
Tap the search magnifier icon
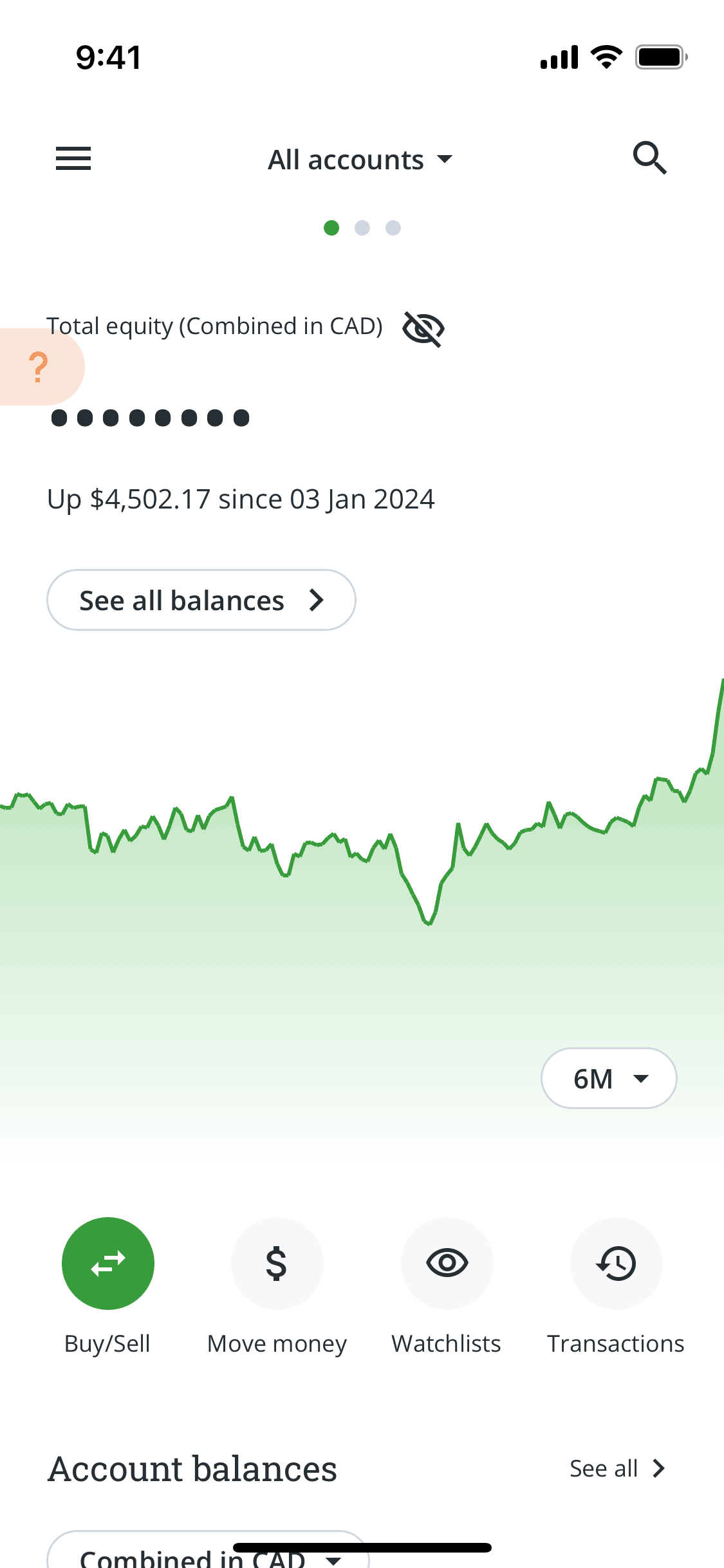pyautogui.click(x=649, y=158)
